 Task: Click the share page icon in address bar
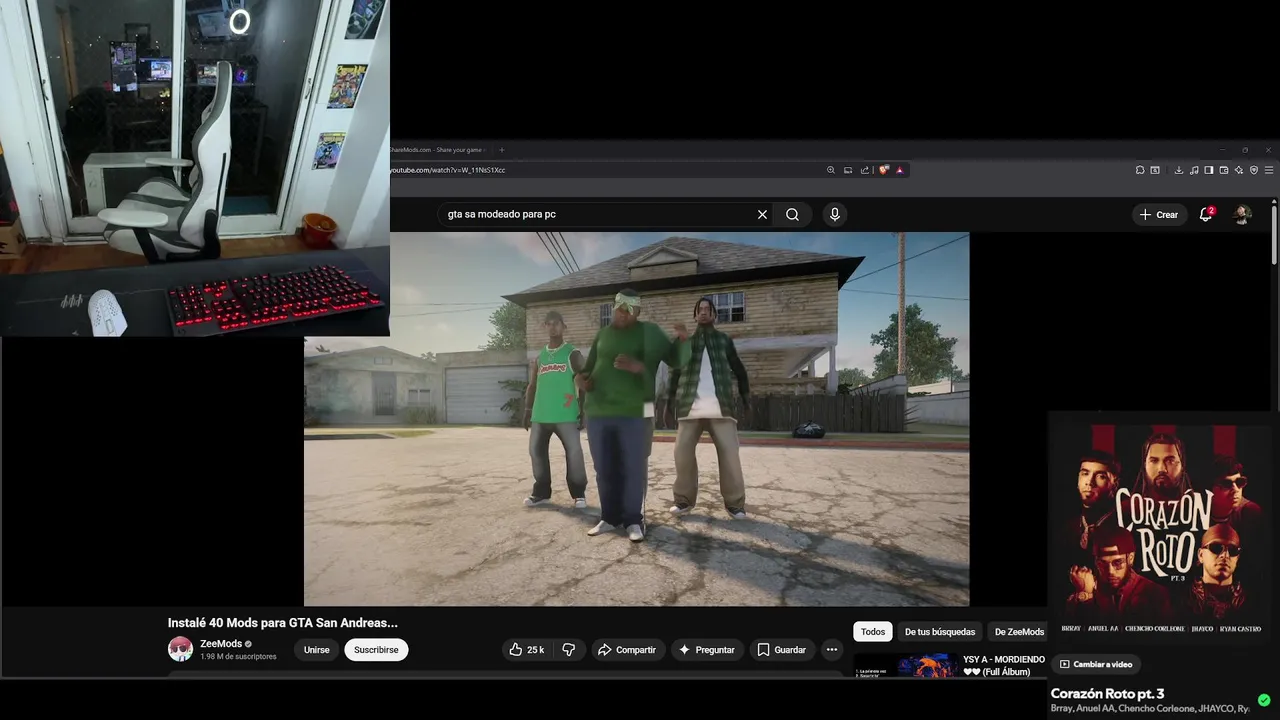[865, 170]
